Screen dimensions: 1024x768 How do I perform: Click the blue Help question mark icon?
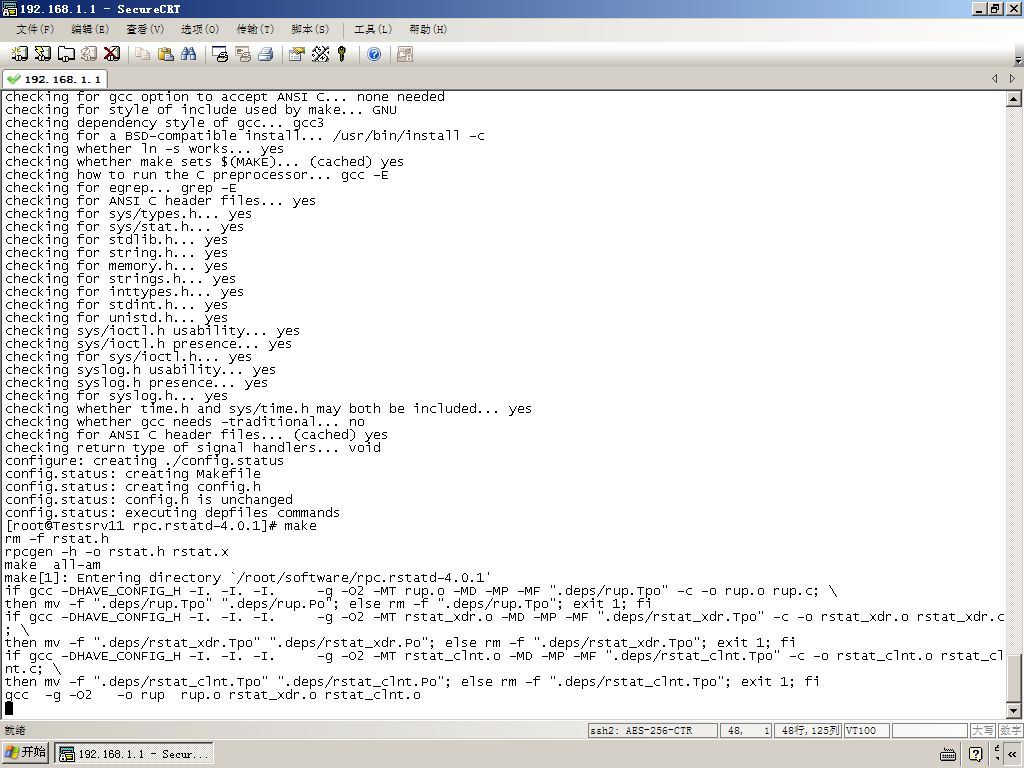[x=374, y=54]
